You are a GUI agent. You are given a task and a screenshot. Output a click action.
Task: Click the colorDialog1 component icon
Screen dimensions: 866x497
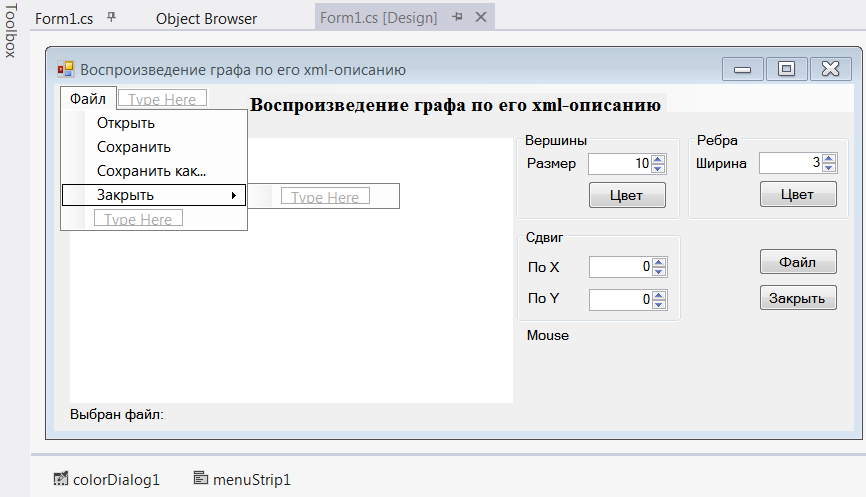click(61, 480)
